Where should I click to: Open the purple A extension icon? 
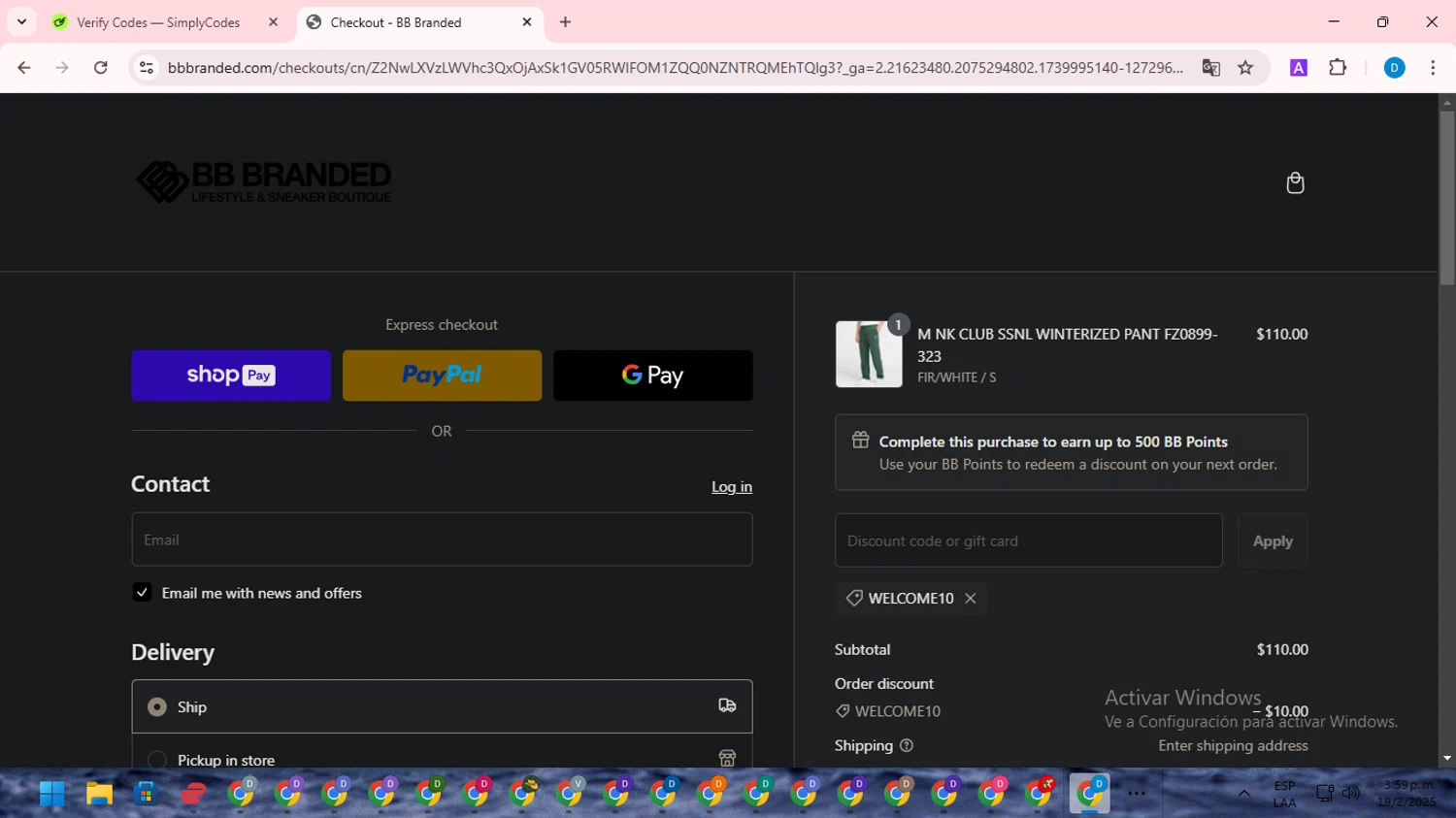[1298, 68]
